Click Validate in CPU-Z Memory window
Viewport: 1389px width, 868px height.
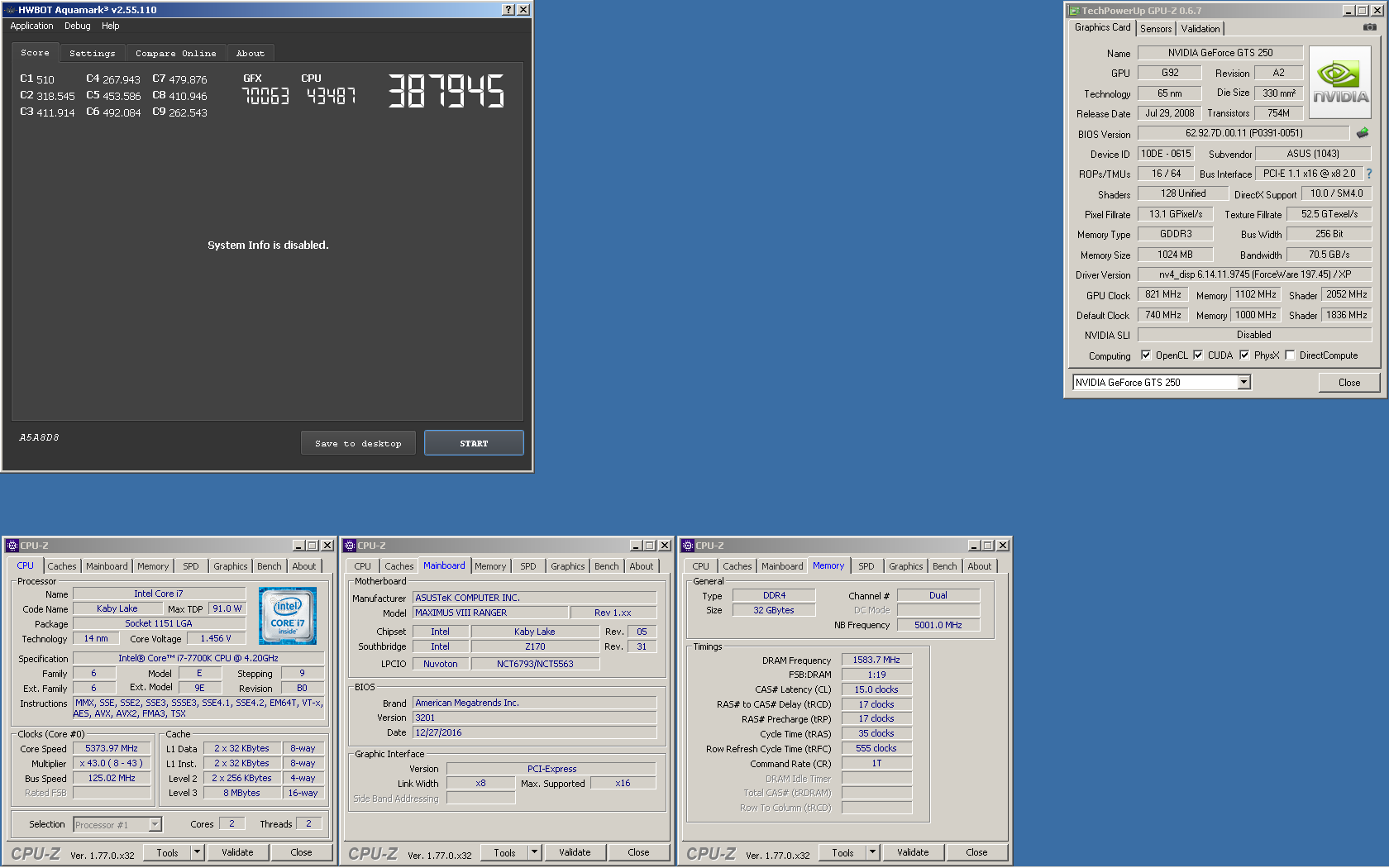coord(913,851)
